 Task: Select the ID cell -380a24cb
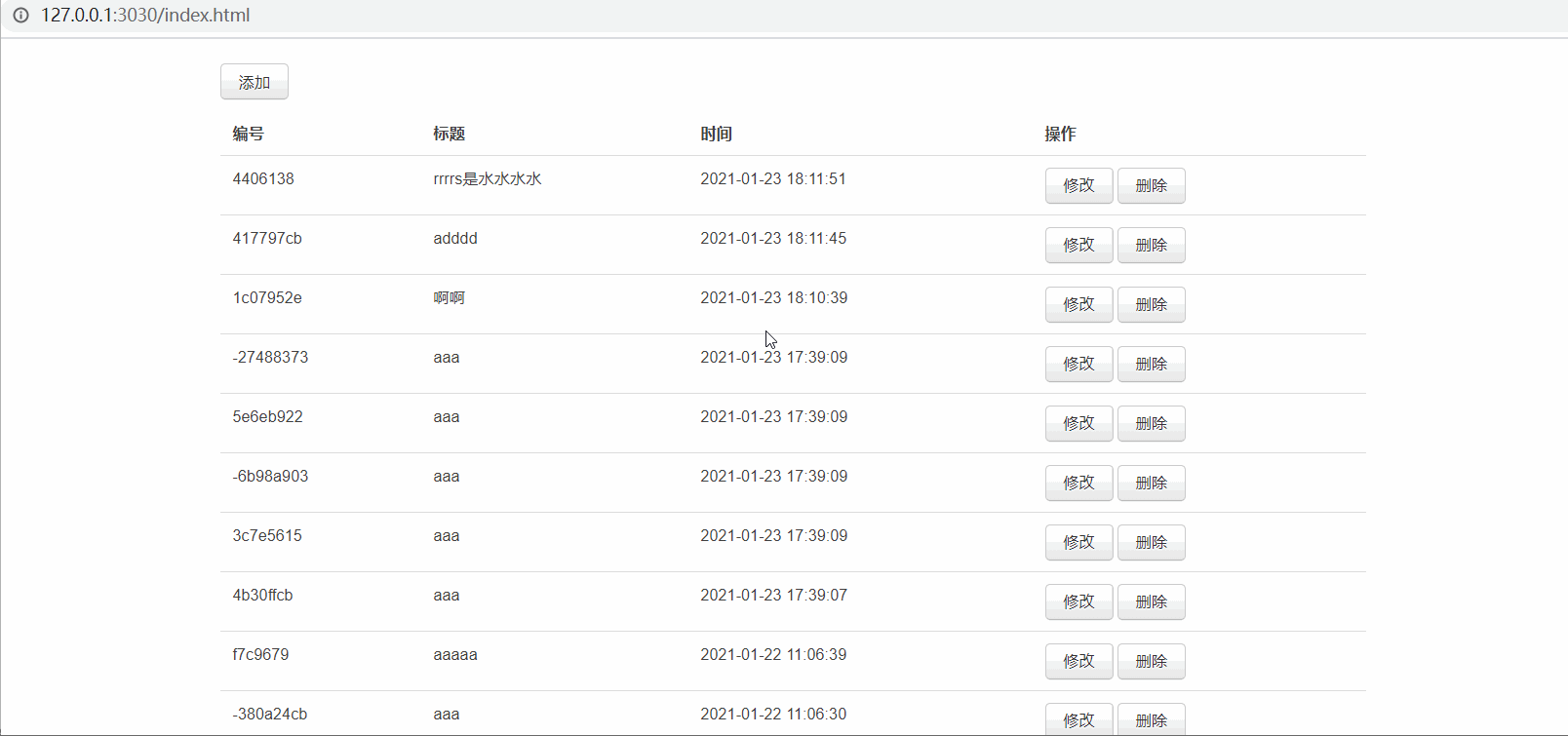coord(270,715)
